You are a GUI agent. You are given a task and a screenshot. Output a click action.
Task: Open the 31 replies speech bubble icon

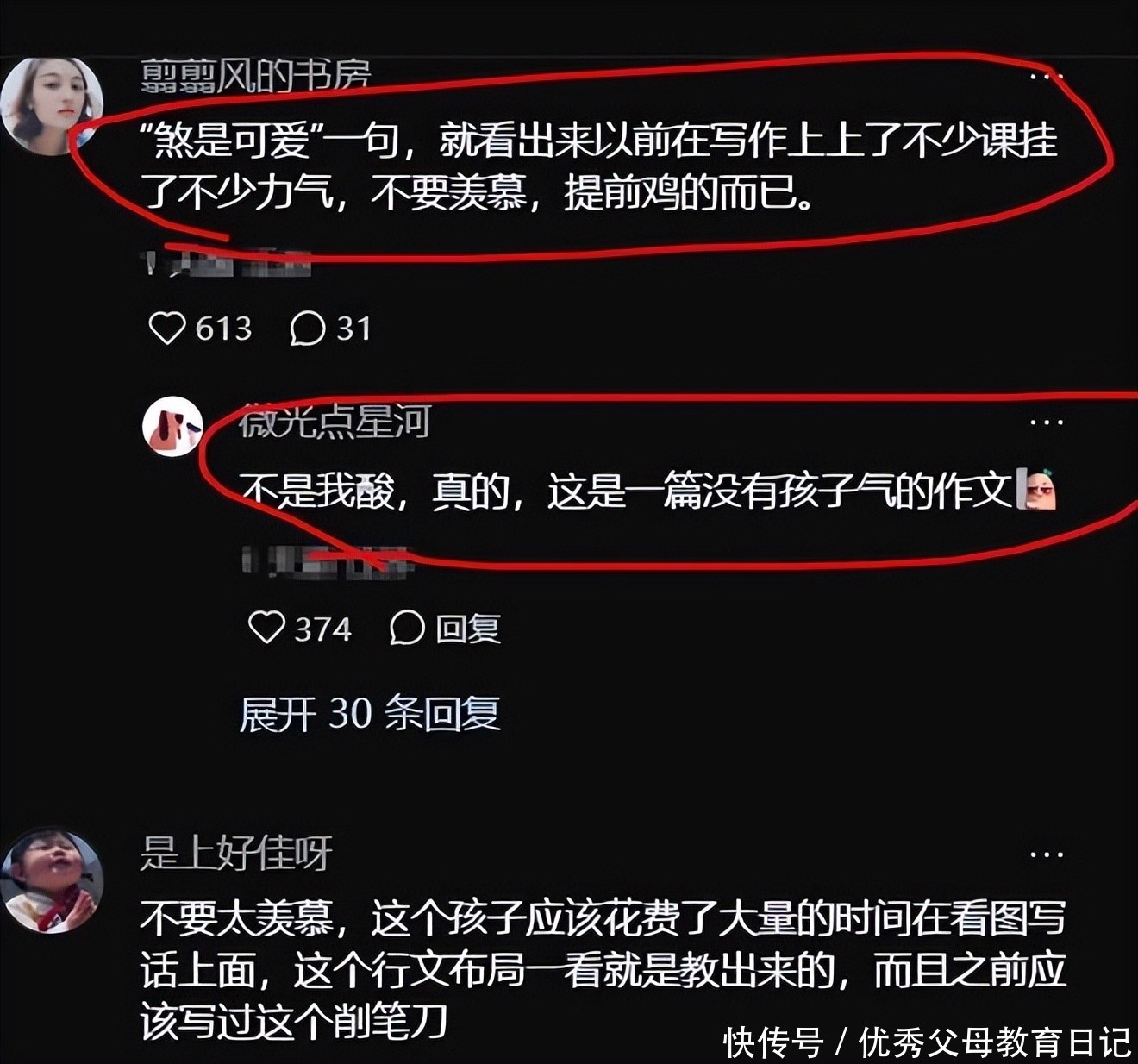[x=307, y=329]
